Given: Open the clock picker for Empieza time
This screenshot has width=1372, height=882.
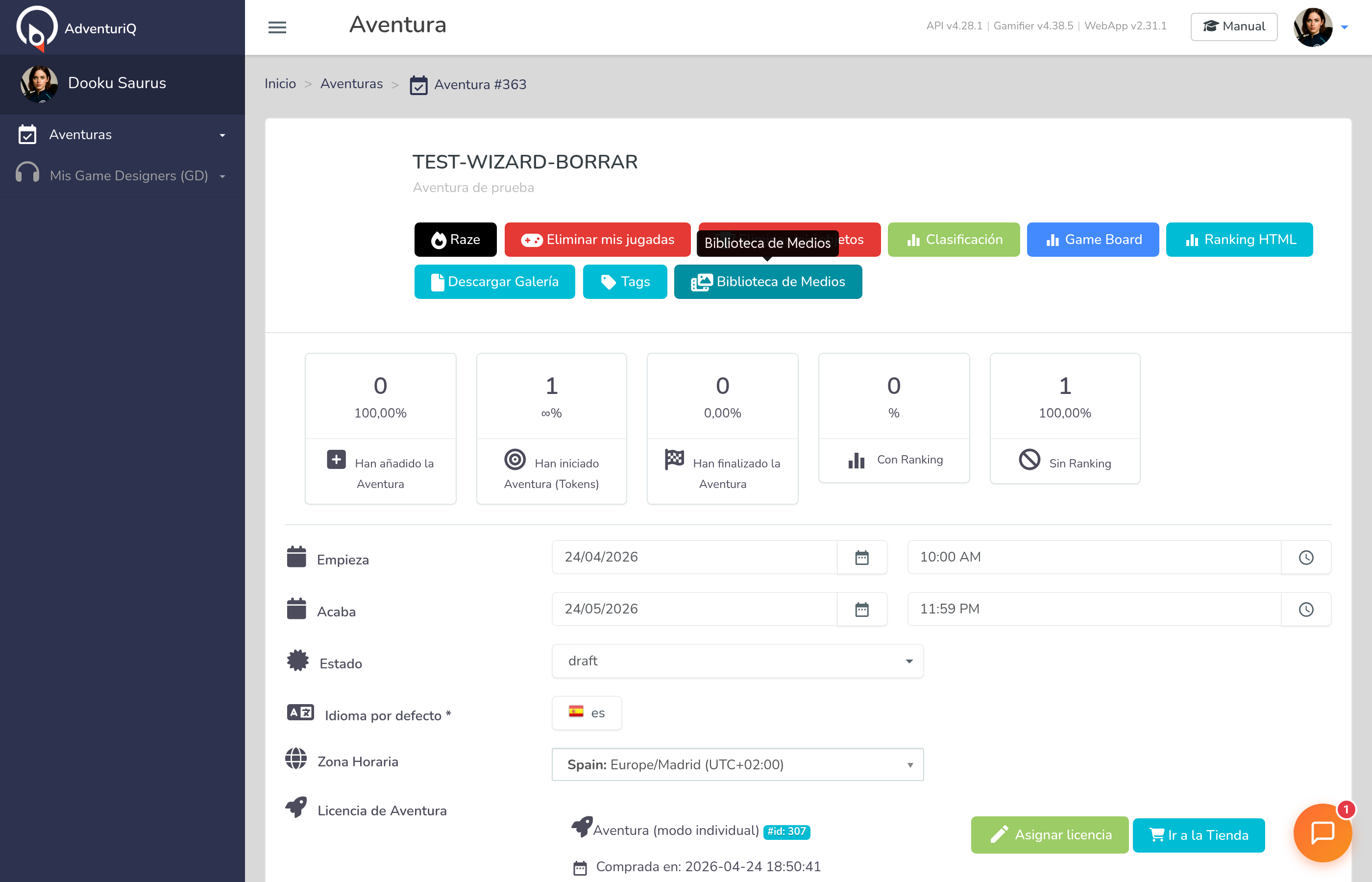Looking at the screenshot, I should (1305, 557).
